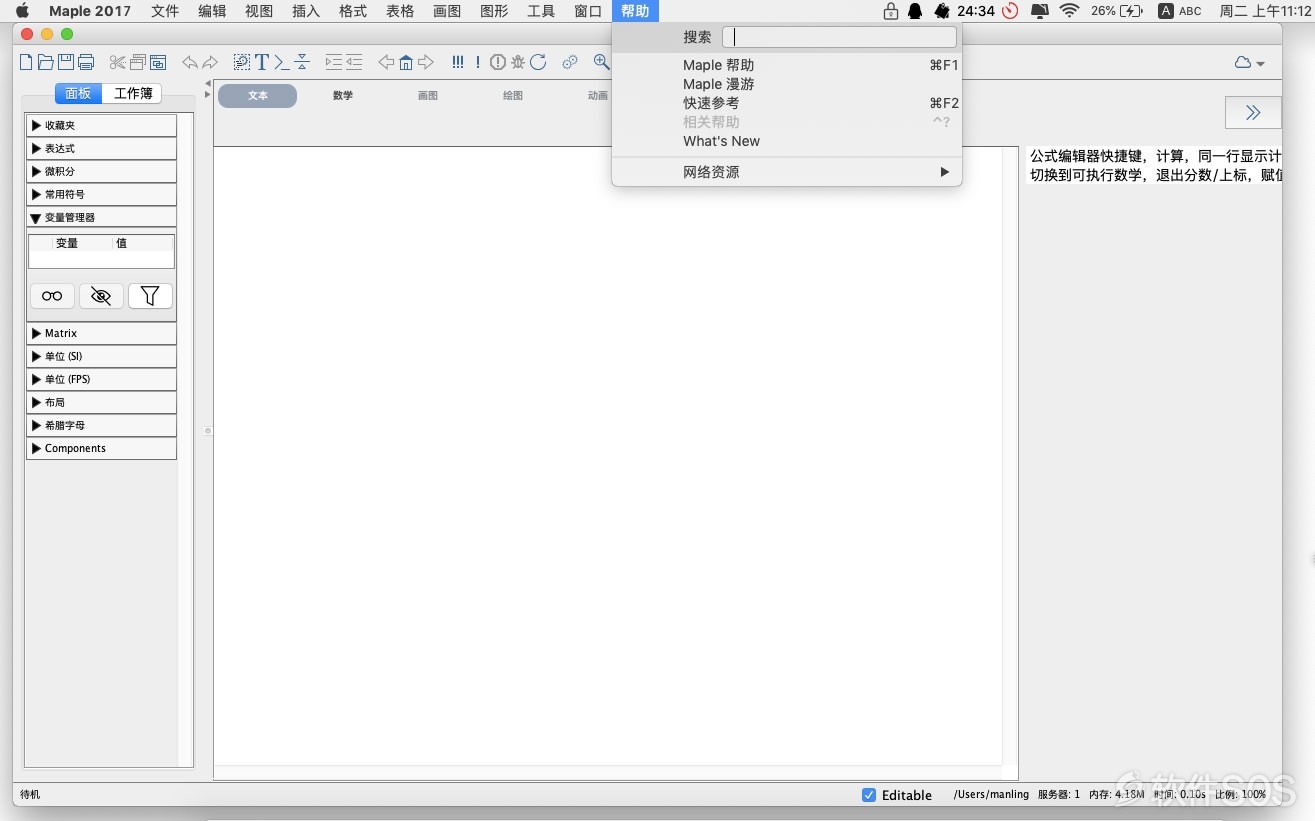The height and width of the screenshot is (821, 1315).
Task: Expand the 收藏夹 palette
Action: (x=101, y=125)
